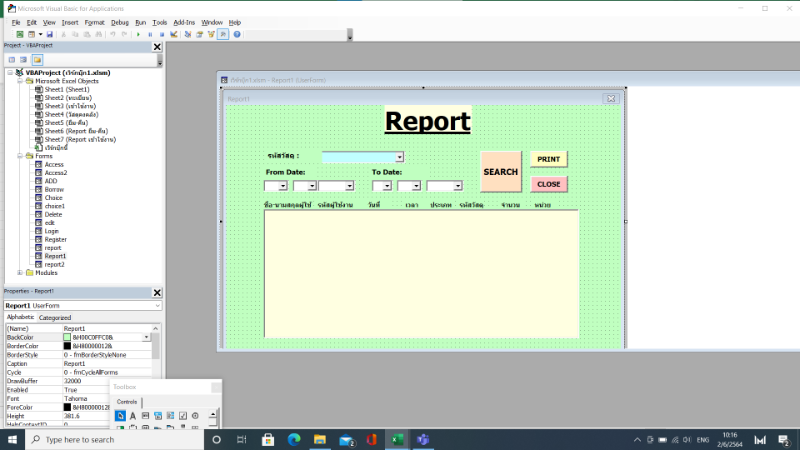Click the Excel icon in the Windows taskbar
800x450 pixels.
(x=396, y=439)
